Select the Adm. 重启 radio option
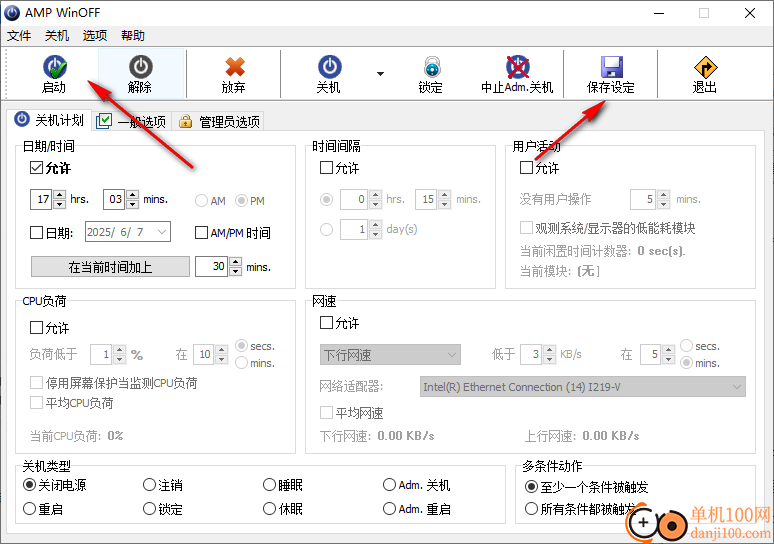 click(x=389, y=508)
